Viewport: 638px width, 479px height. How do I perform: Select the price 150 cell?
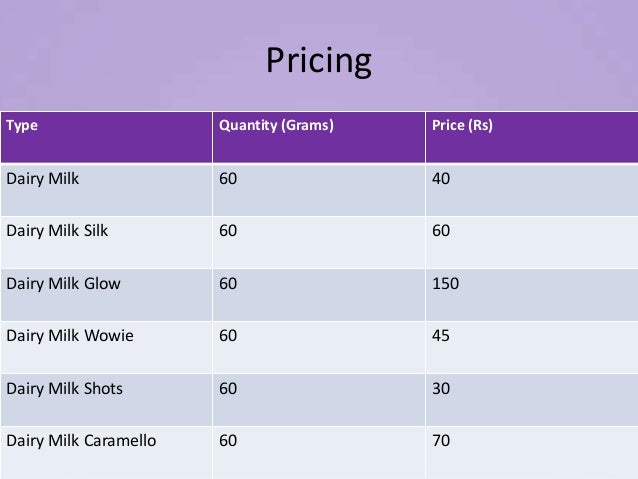pyautogui.click(x=445, y=283)
